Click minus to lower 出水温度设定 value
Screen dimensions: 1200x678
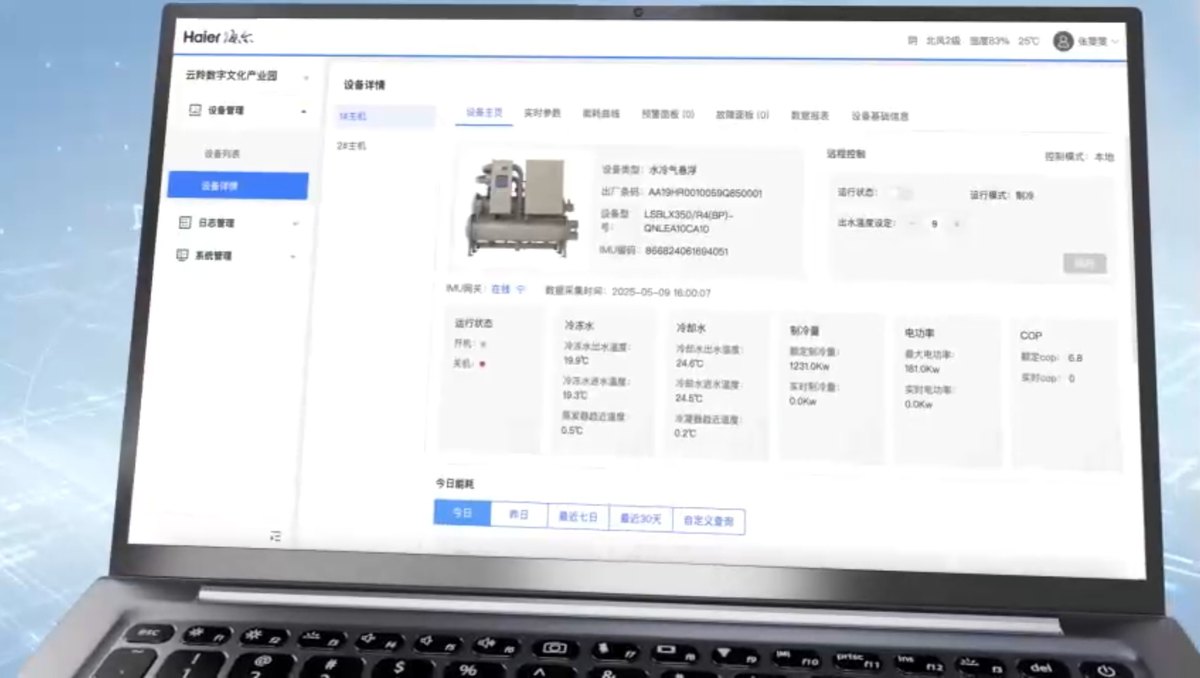(911, 224)
